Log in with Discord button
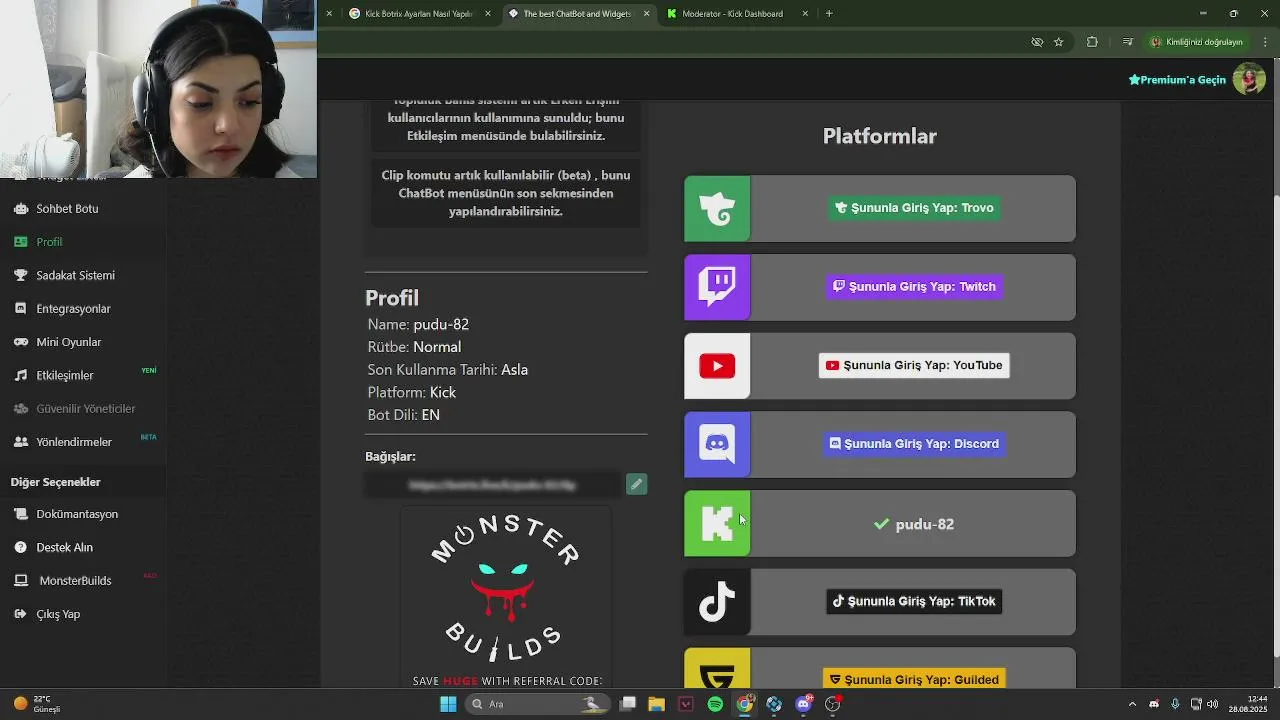The width and height of the screenshot is (1280, 720). coord(914,444)
